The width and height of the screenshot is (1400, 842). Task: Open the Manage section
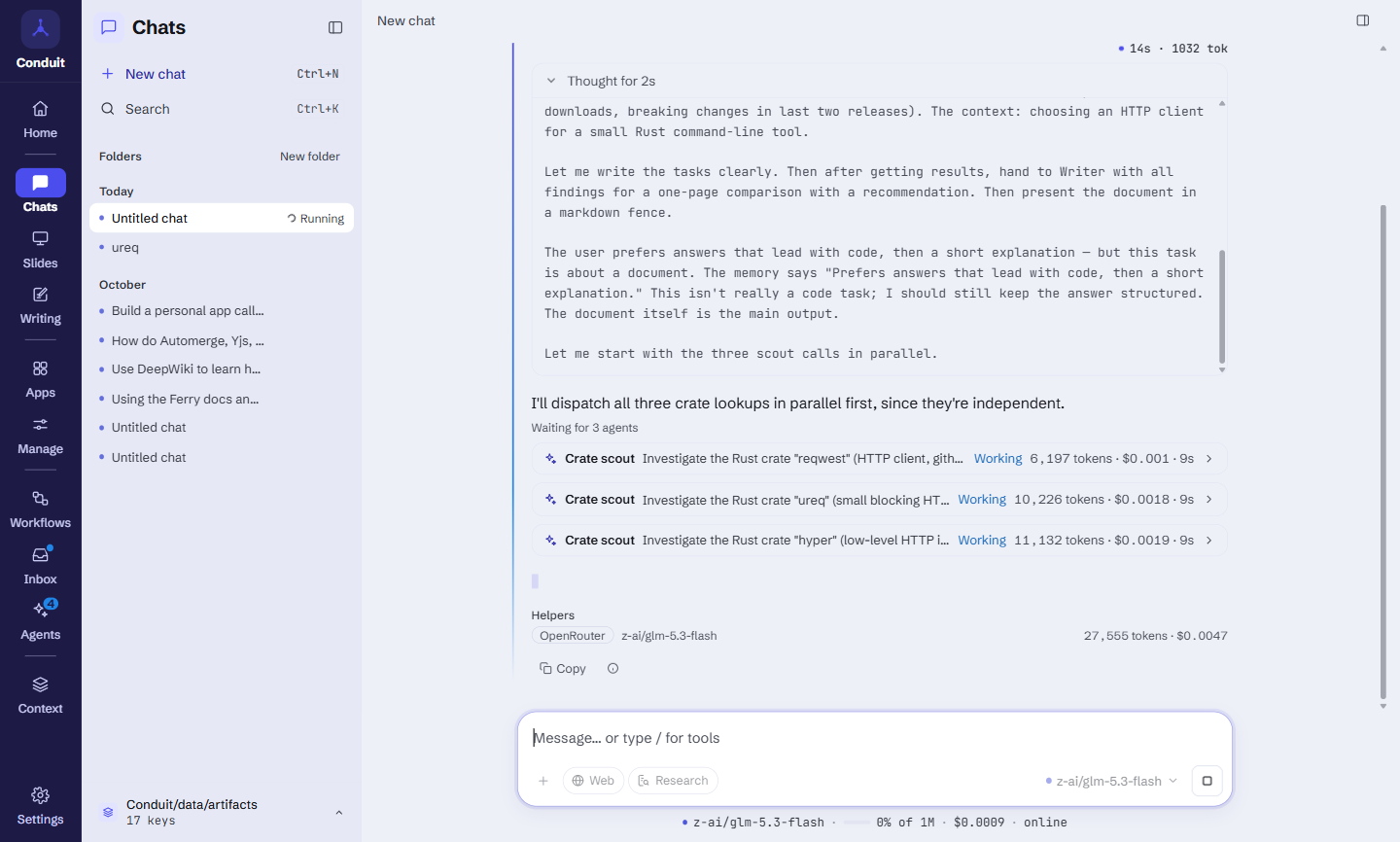pos(40,436)
